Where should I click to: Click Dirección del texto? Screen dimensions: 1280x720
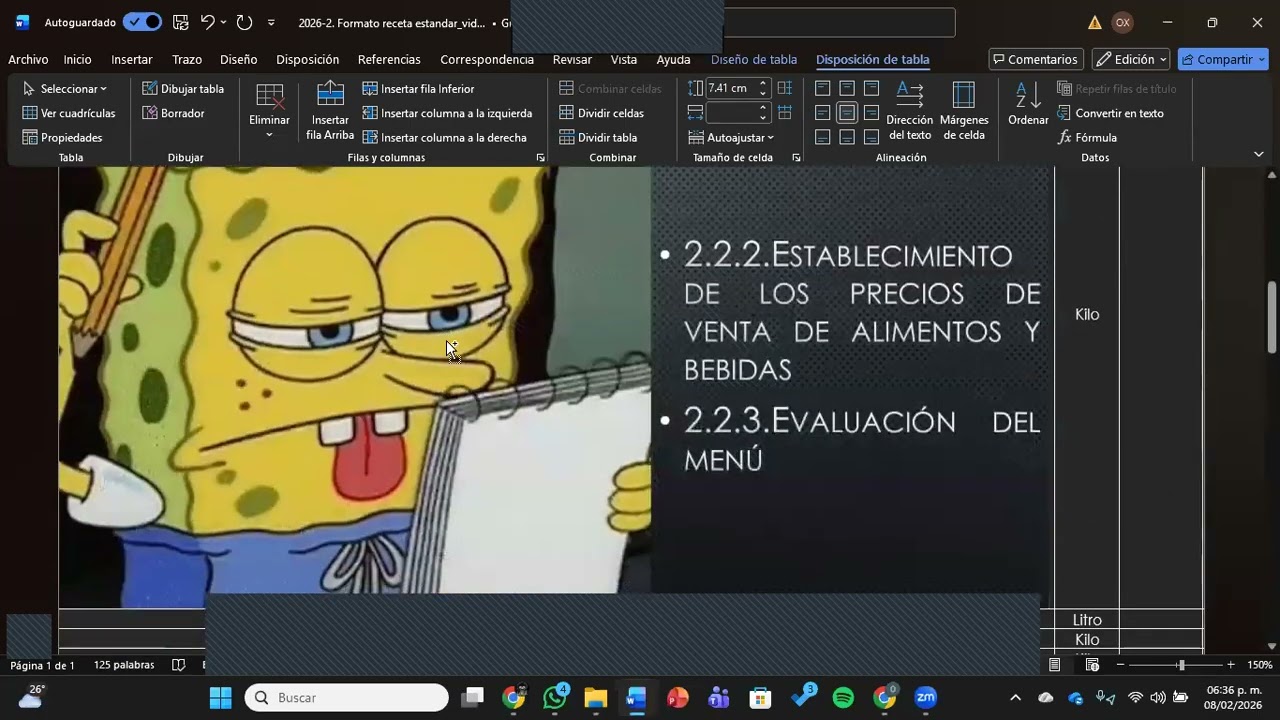pyautogui.click(x=909, y=111)
